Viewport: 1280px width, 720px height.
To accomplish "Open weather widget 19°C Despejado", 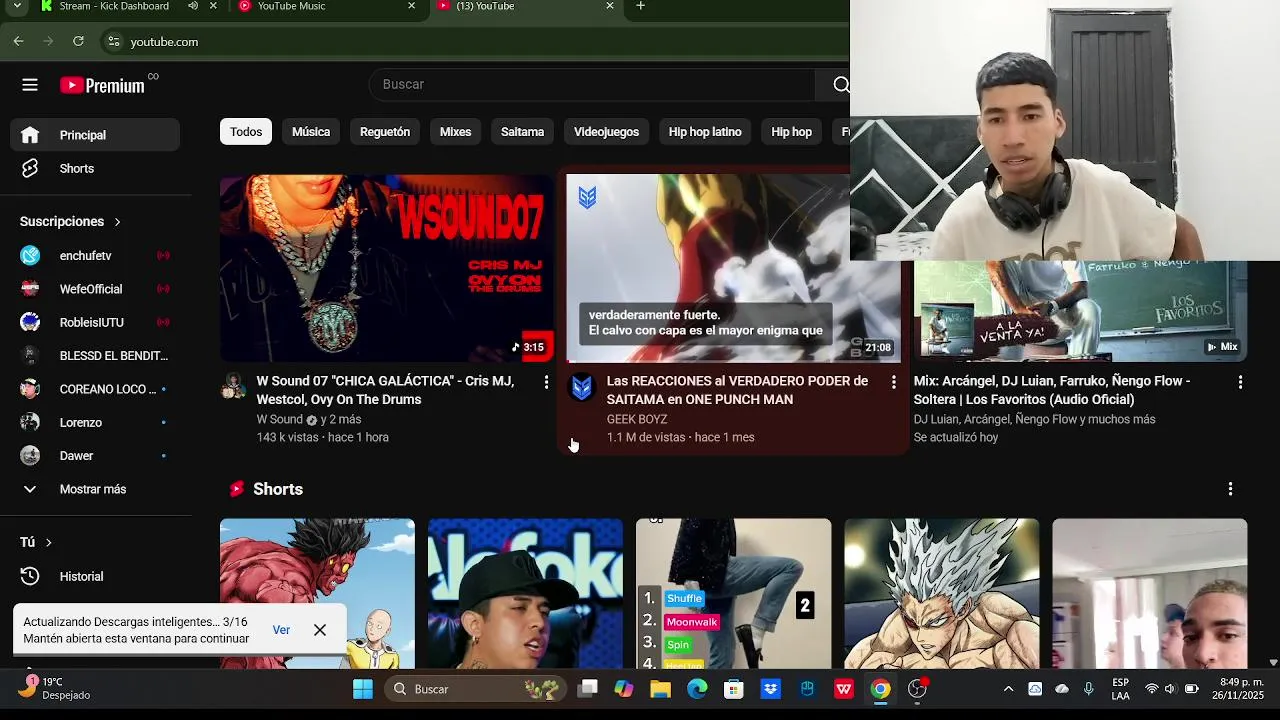I will click(55, 688).
